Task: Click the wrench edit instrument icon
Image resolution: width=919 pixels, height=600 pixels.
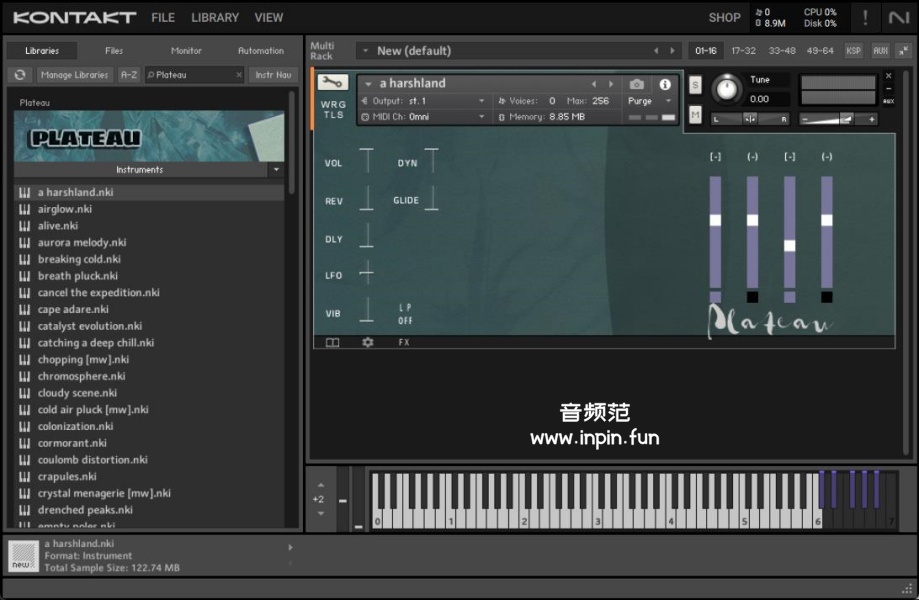Action: [333, 83]
